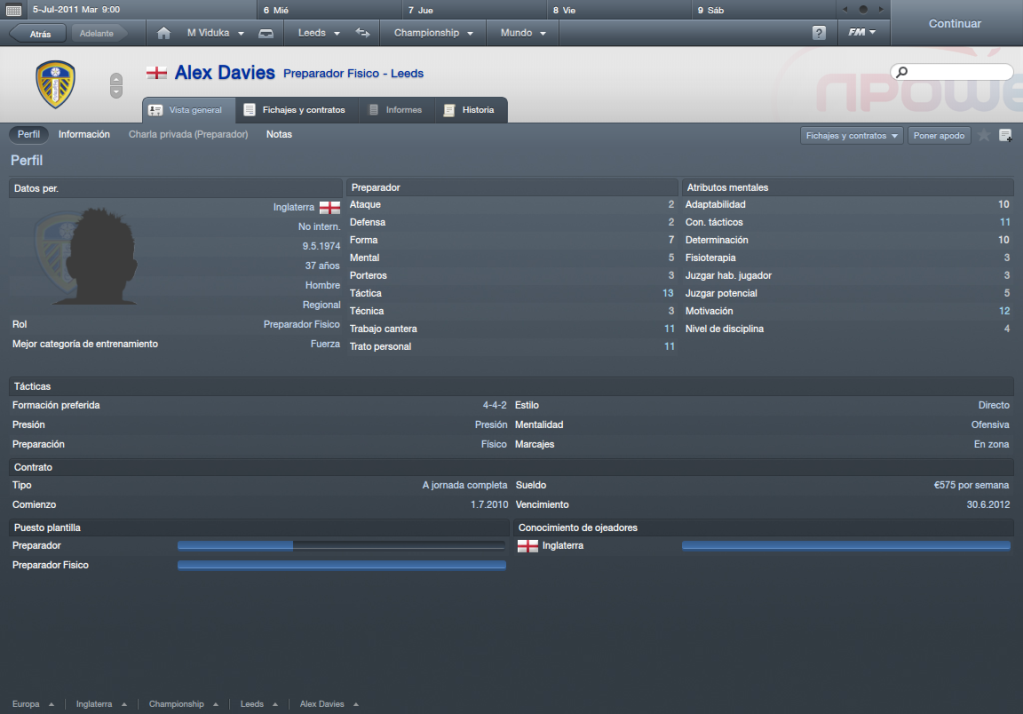Click the Preparador role rating bar
The height and width of the screenshot is (714, 1023).
pos(341,546)
